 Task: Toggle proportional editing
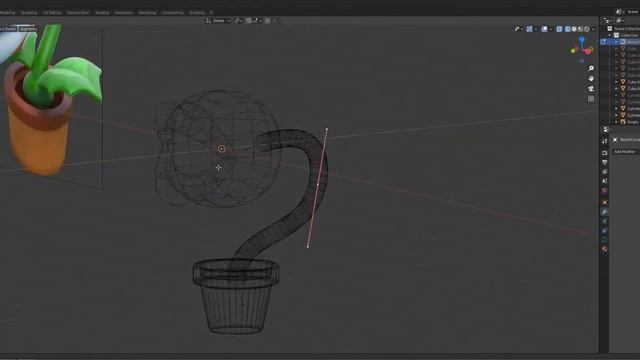point(267,20)
